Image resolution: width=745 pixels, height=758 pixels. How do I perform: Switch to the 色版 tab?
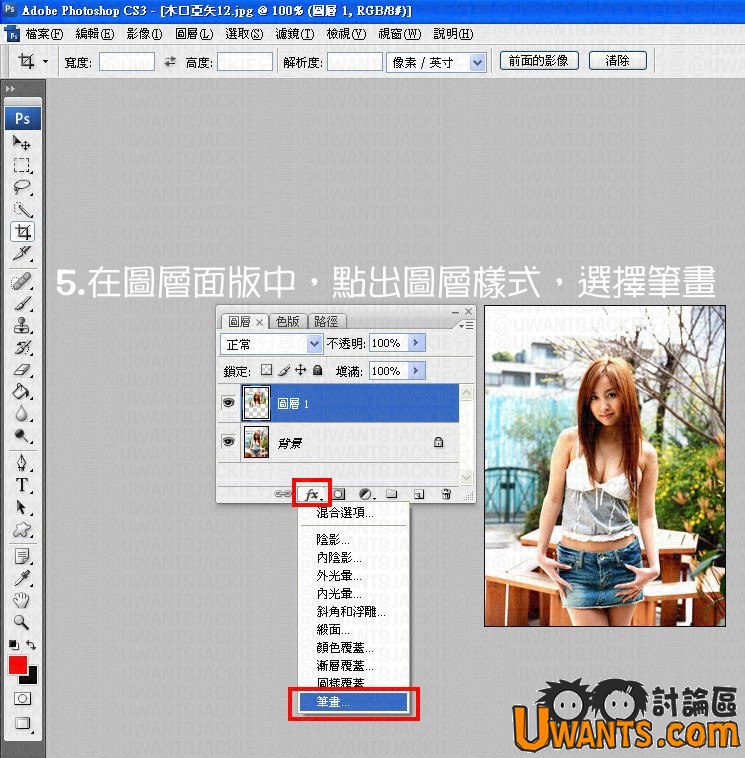[x=288, y=321]
